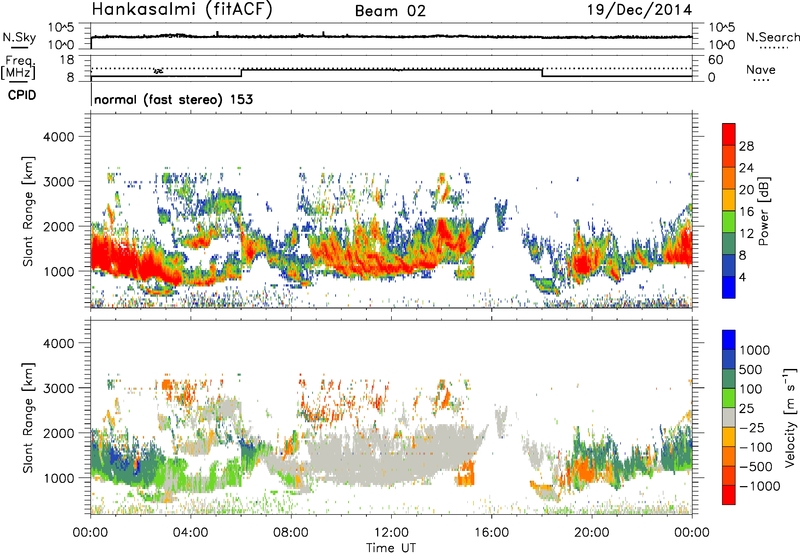
Task: Click the 20:00 time axis tick label
Action: (x=591, y=533)
